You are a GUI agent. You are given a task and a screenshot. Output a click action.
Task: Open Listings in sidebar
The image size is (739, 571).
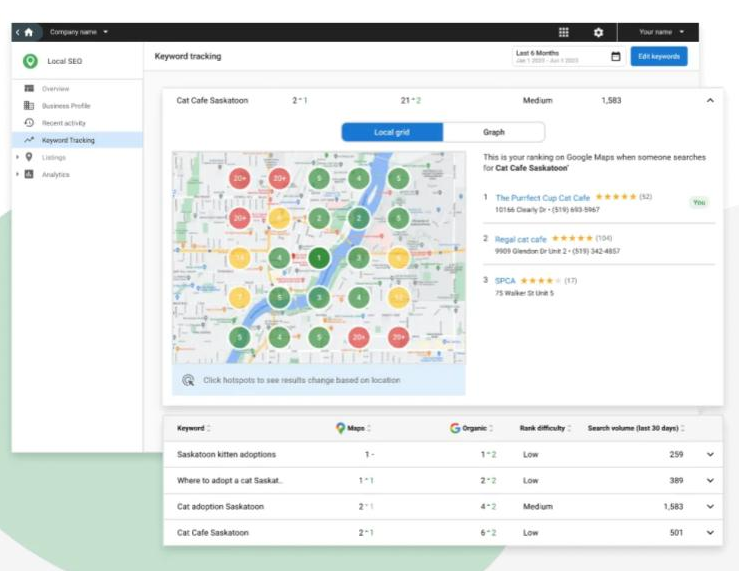(x=54, y=157)
